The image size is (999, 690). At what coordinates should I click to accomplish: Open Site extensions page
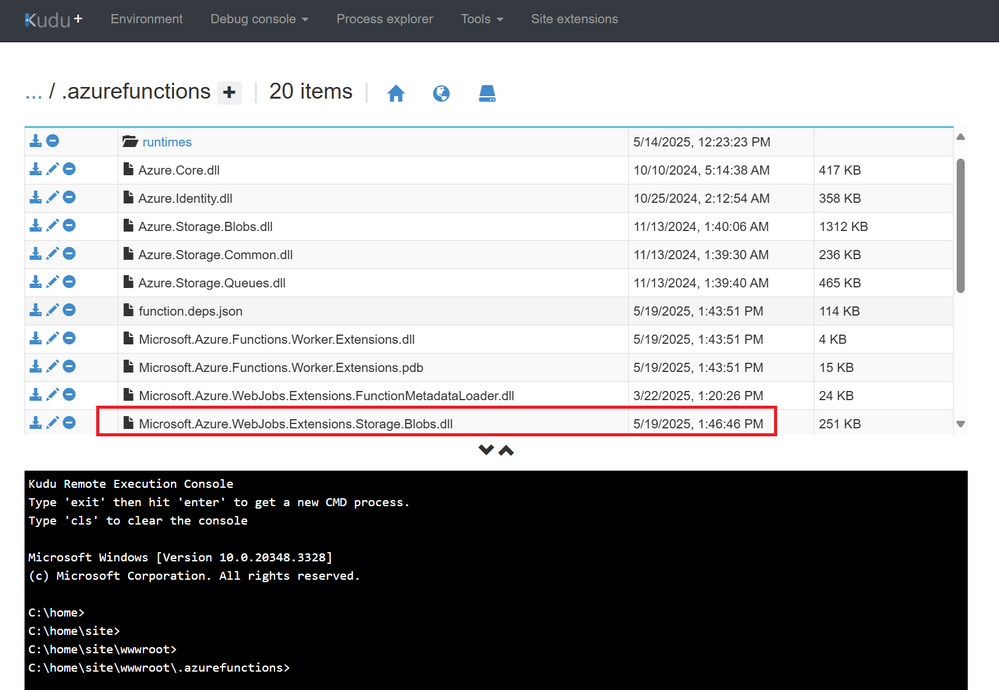(575, 19)
